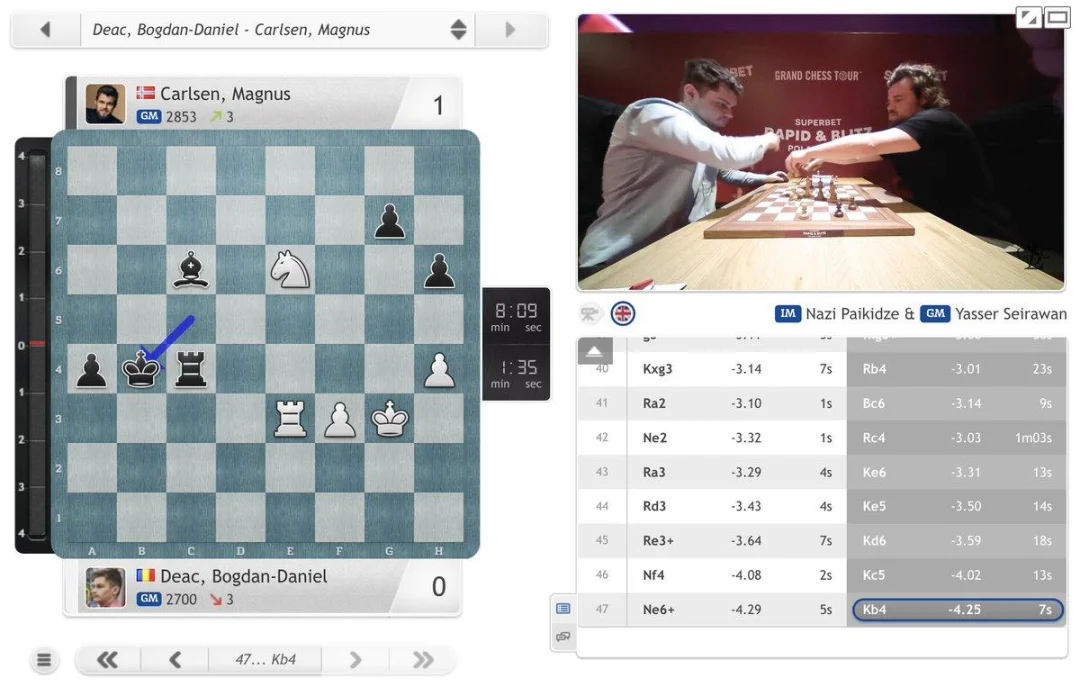The height and width of the screenshot is (687, 1080).
Task: Click commentator name Yasser Seirawan
Action: [1010, 314]
